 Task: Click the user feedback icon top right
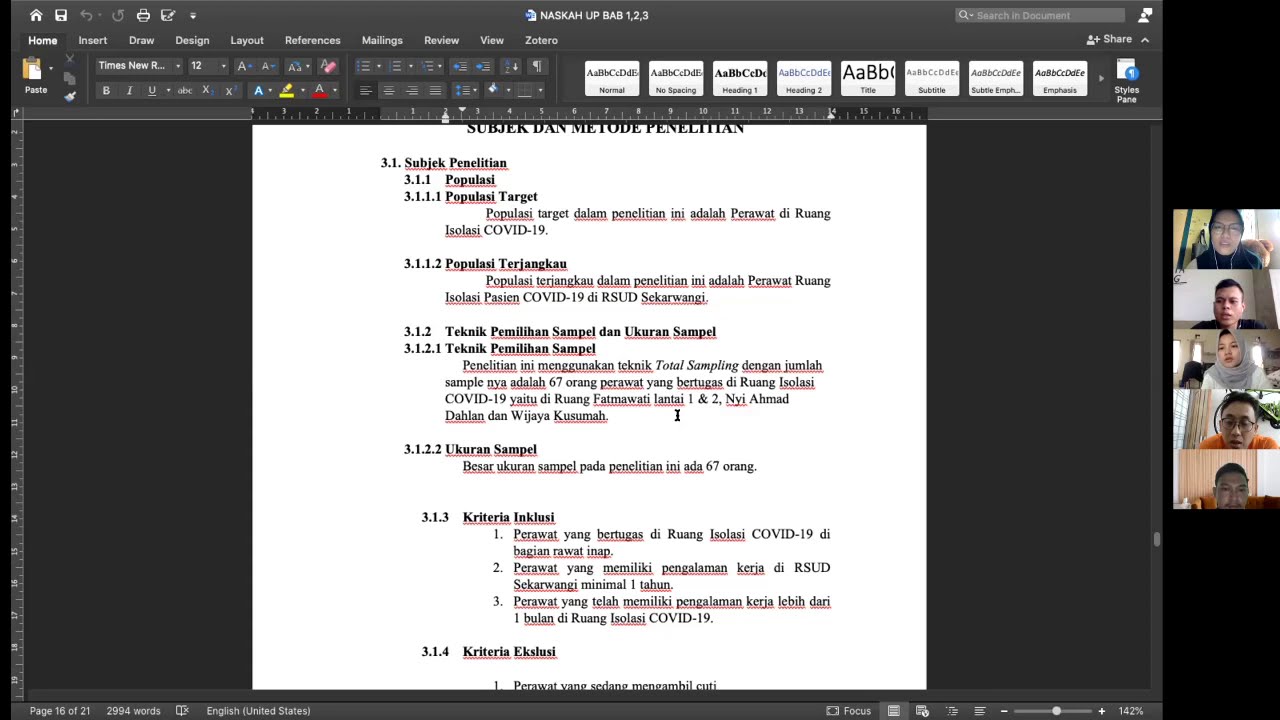click(1145, 15)
